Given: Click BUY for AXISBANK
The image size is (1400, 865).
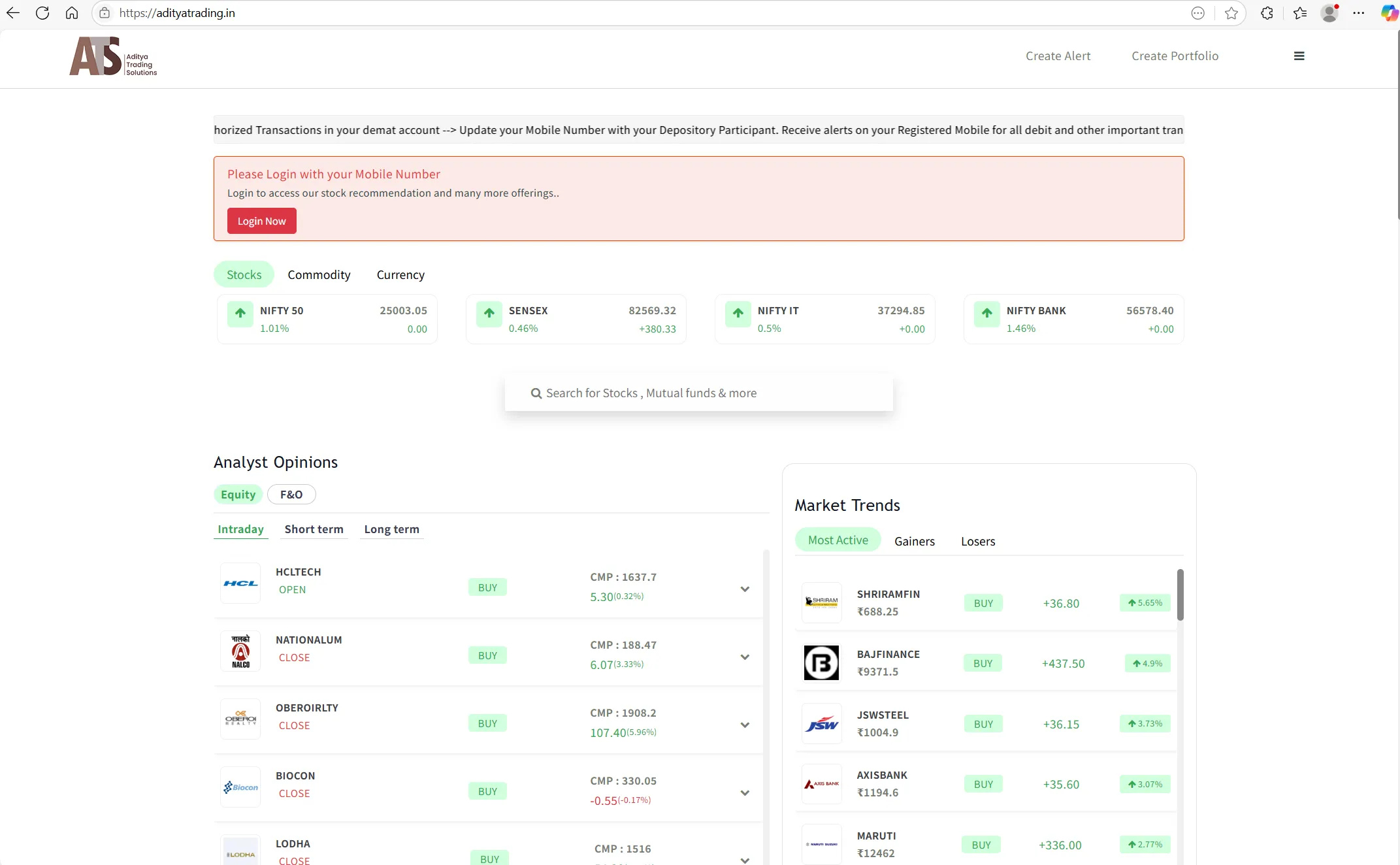Looking at the screenshot, I should tap(983, 784).
